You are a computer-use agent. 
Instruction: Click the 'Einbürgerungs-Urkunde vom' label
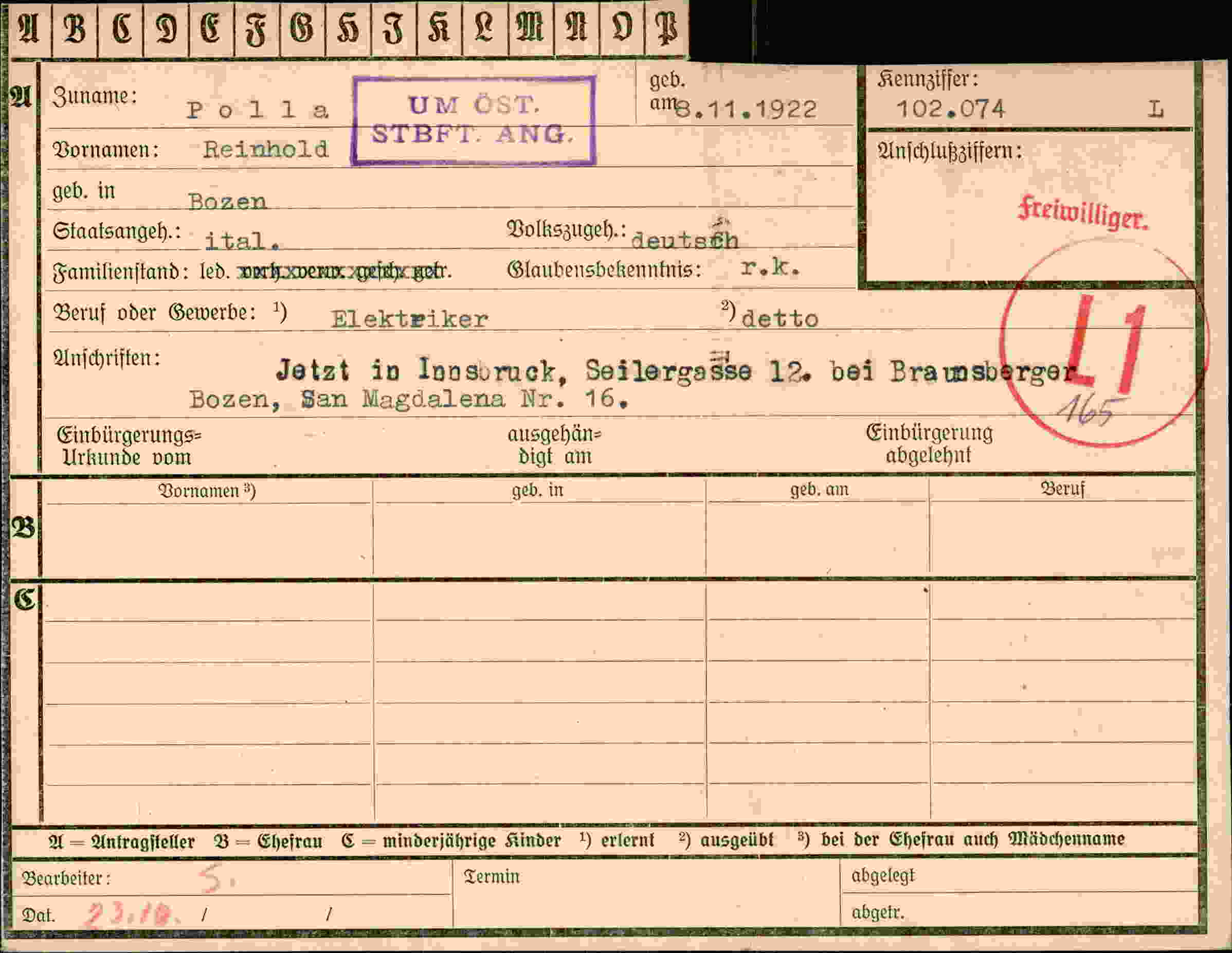(x=129, y=446)
